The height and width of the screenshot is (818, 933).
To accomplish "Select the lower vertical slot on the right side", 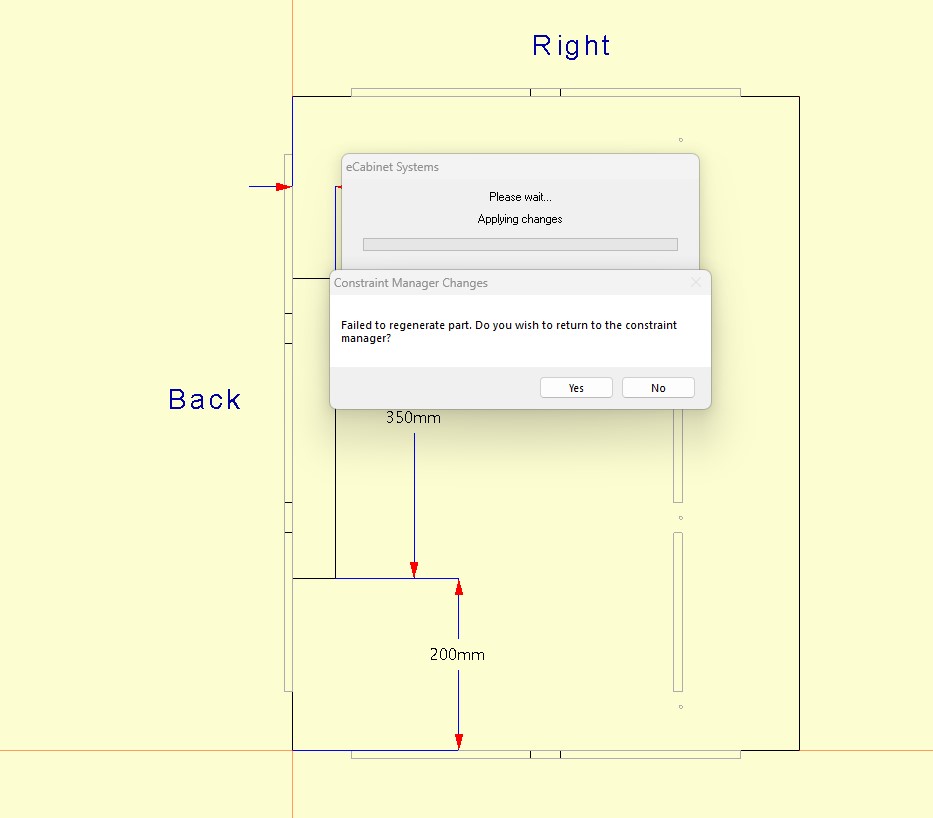I will pos(678,611).
